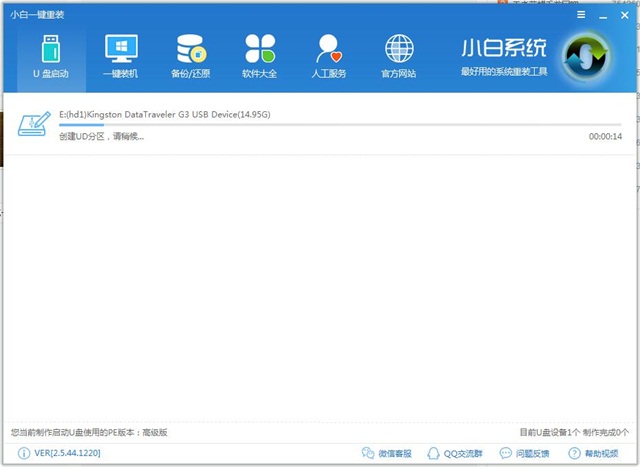Viewport: 640px width, 467px height.
Task: Open 问题反馈 feedback link
Action: click(533, 454)
